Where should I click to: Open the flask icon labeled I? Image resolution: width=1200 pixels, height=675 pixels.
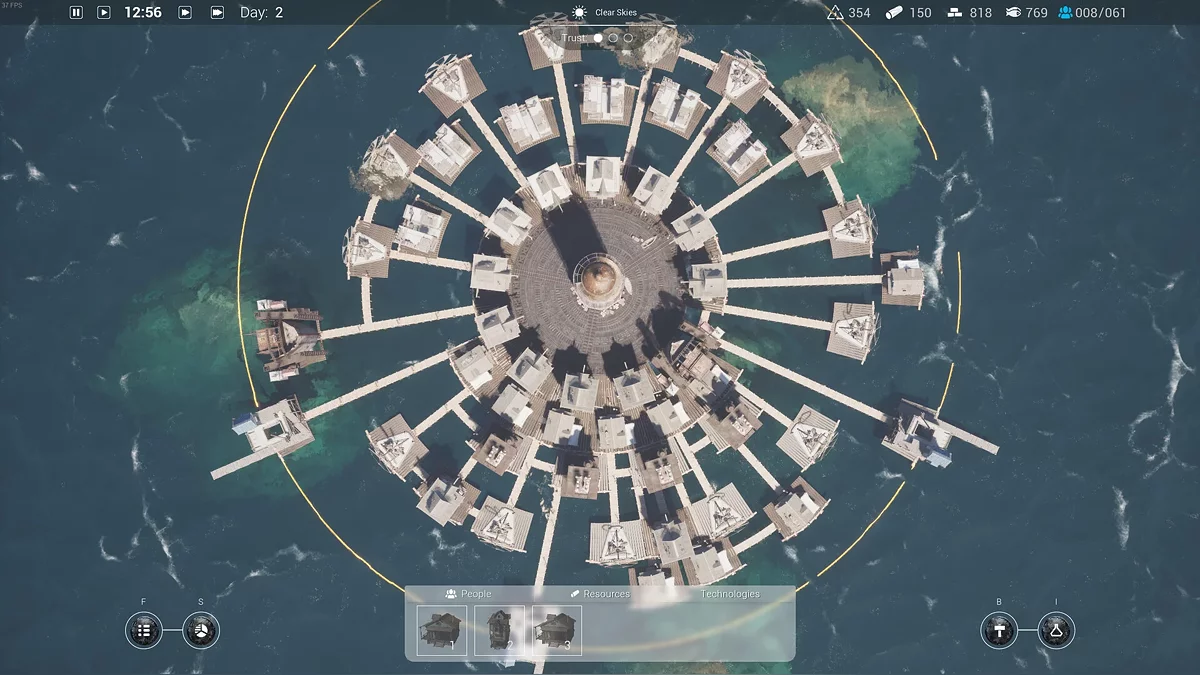1055,630
